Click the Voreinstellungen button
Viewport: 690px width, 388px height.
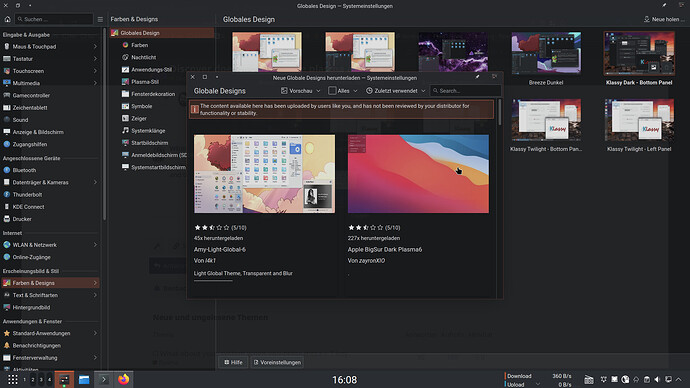[277, 362]
